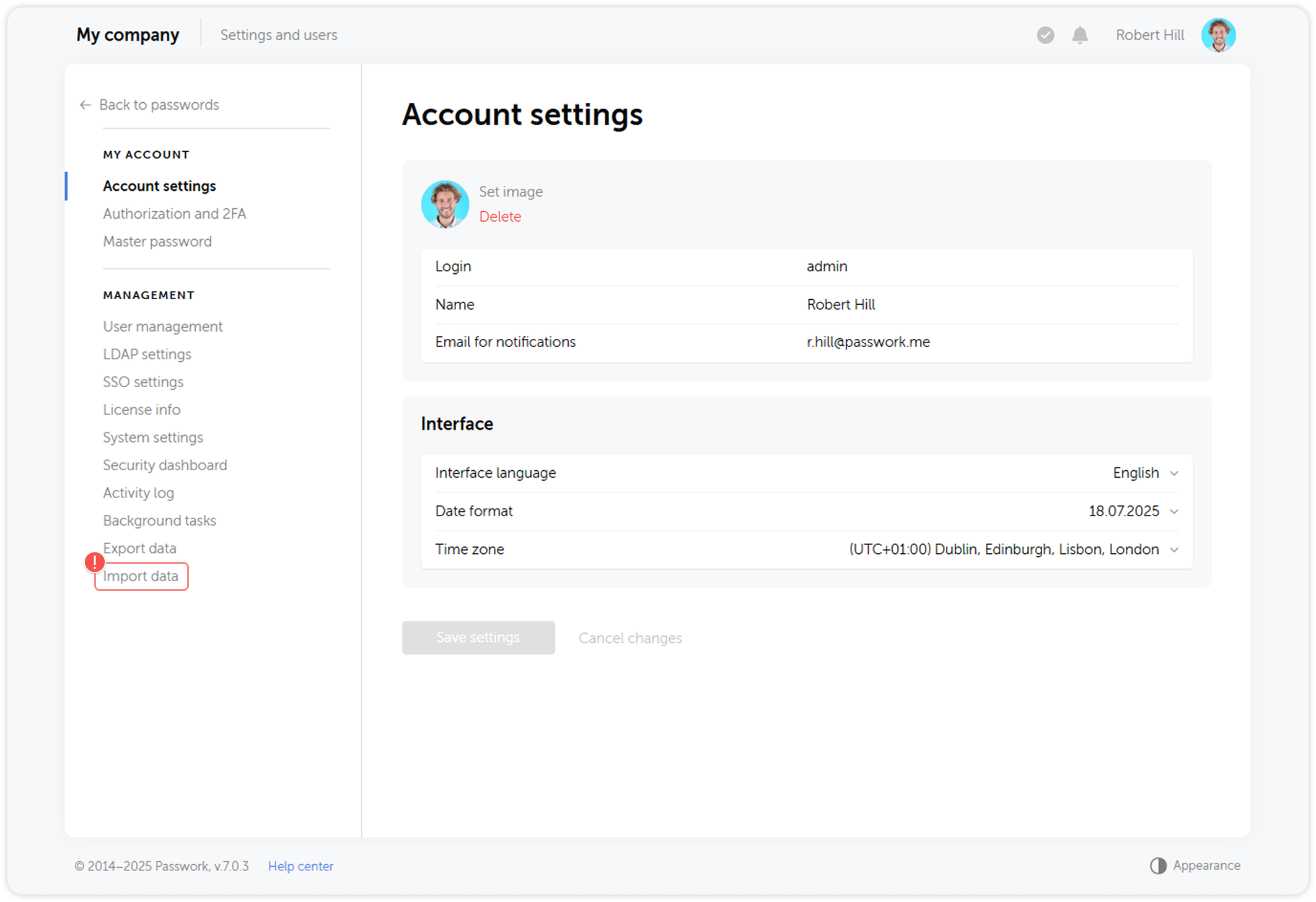
Task: Click the Passwork v.7.0.3 copyright text
Action: (x=162, y=866)
